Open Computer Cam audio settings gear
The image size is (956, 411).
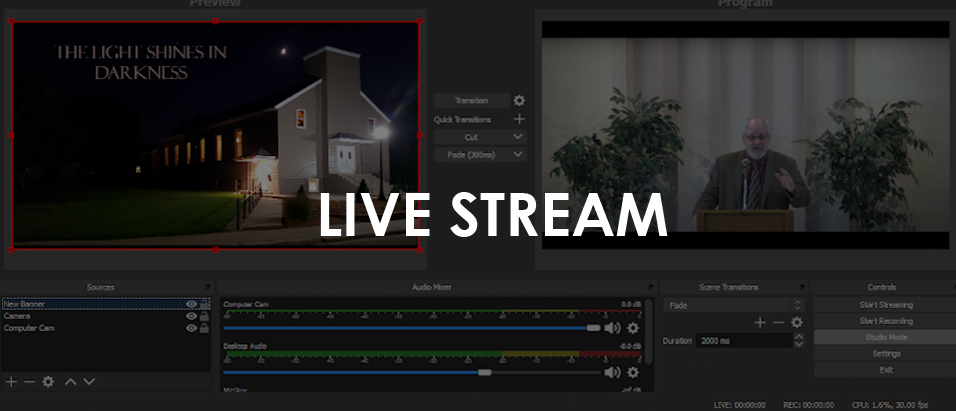coord(633,328)
